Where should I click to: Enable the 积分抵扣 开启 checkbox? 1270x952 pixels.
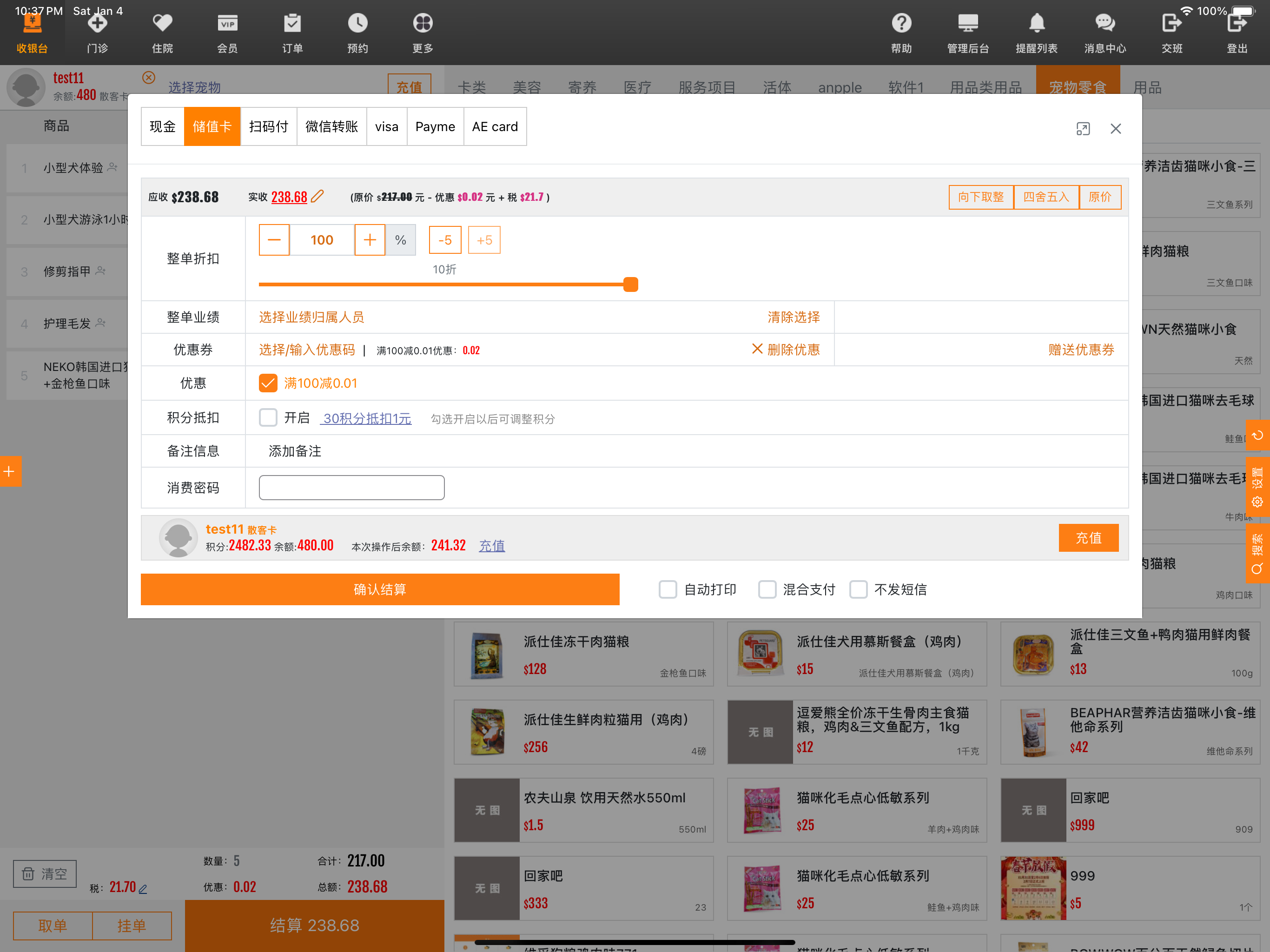[x=268, y=417]
